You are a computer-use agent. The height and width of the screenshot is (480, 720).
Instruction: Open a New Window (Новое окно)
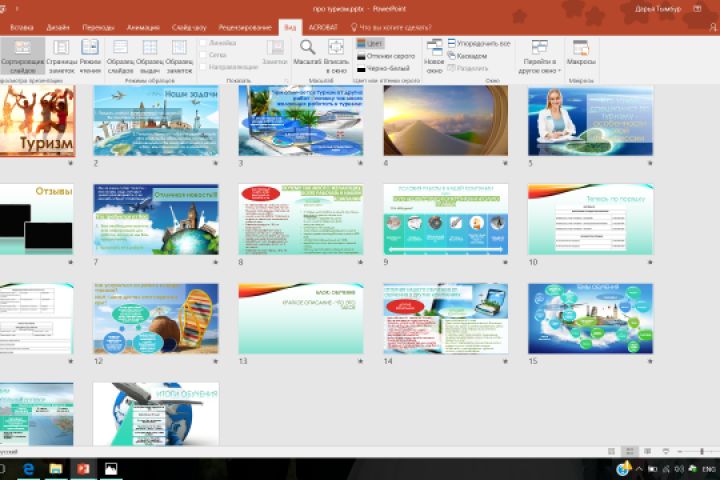(x=434, y=56)
